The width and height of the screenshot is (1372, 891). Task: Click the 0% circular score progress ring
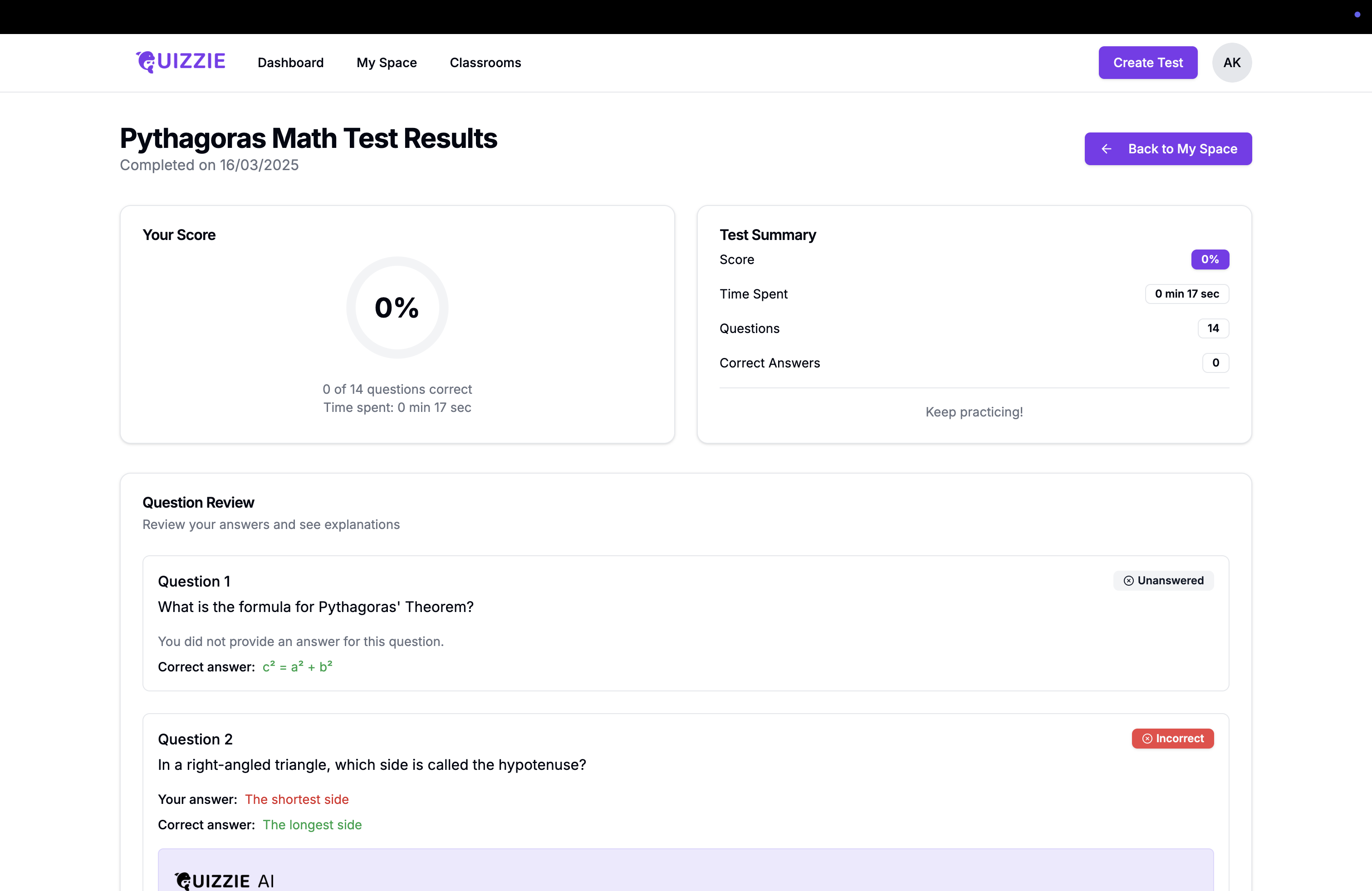click(397, 307)
